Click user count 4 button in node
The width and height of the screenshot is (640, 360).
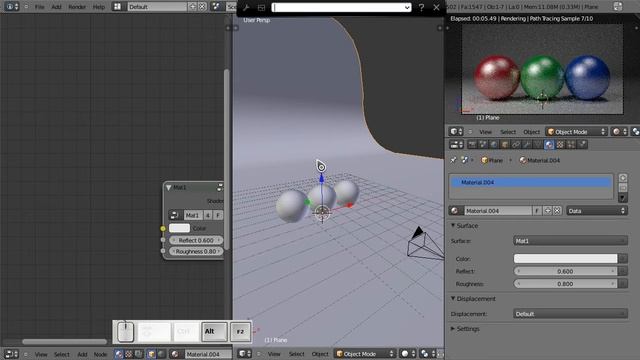[208, 215]
